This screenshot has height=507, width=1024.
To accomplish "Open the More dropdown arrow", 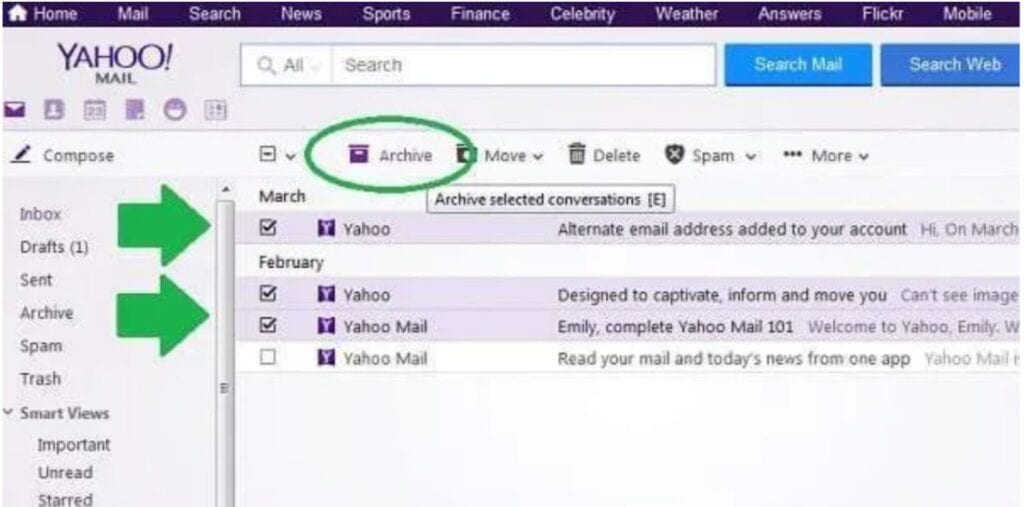I will click(864, 157).
